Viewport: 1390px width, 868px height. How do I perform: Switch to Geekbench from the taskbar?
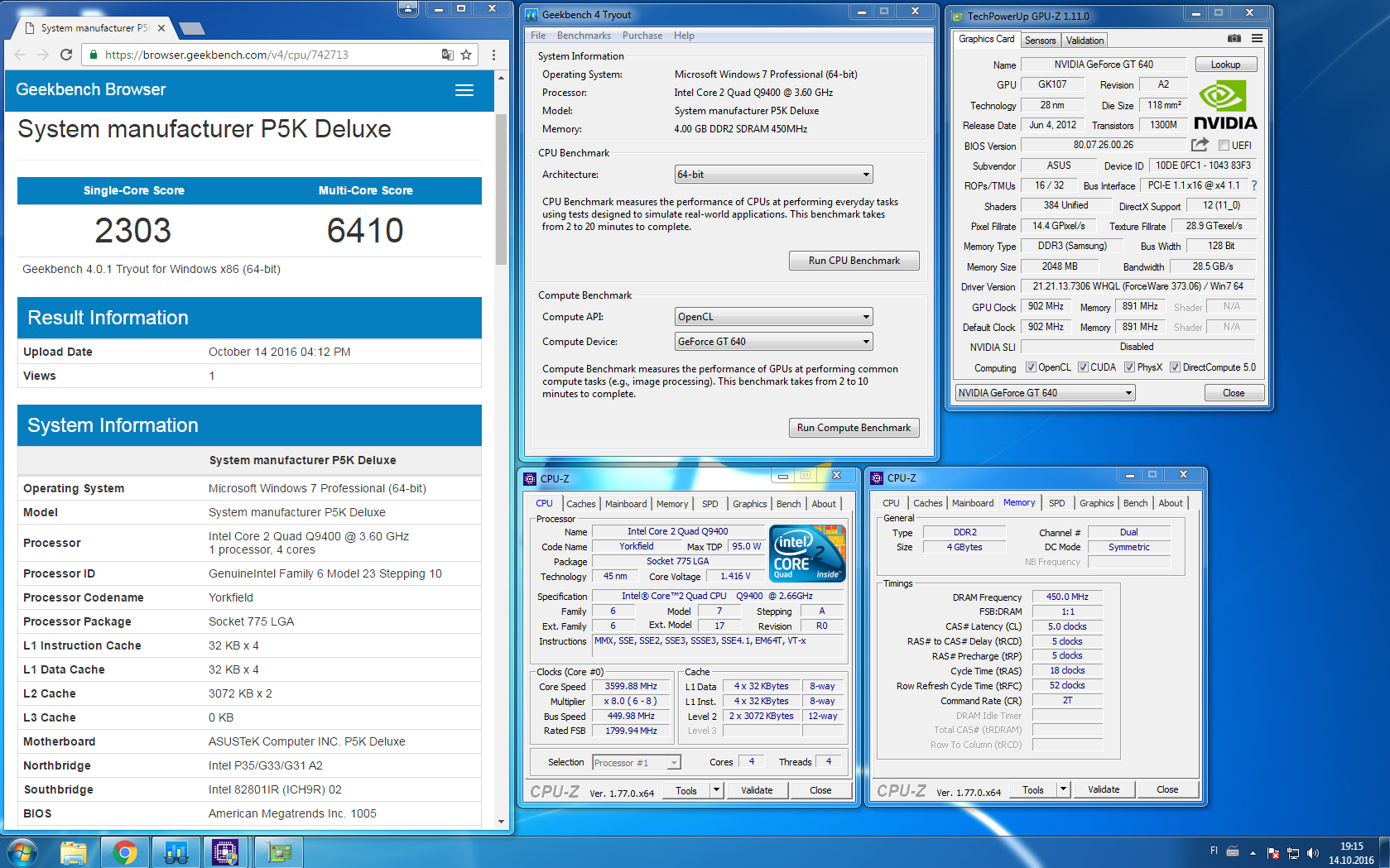pos(176,852)
